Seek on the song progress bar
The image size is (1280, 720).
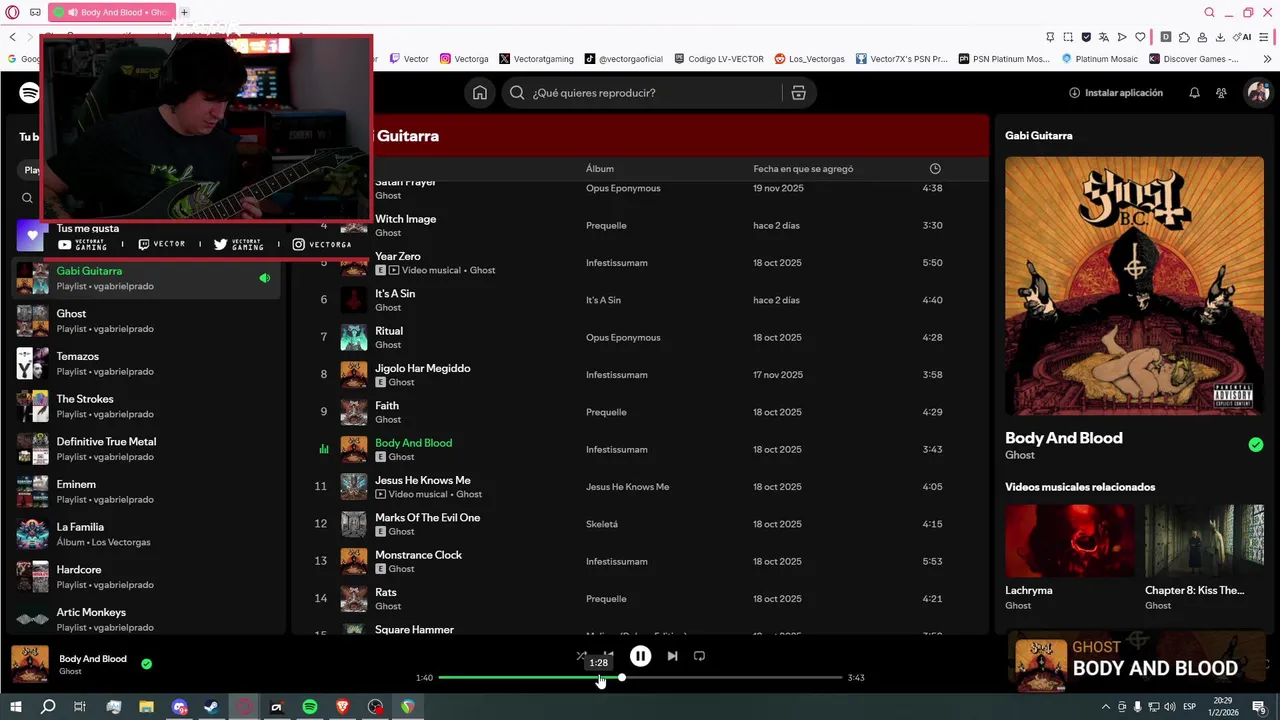(x=640, y=678)
